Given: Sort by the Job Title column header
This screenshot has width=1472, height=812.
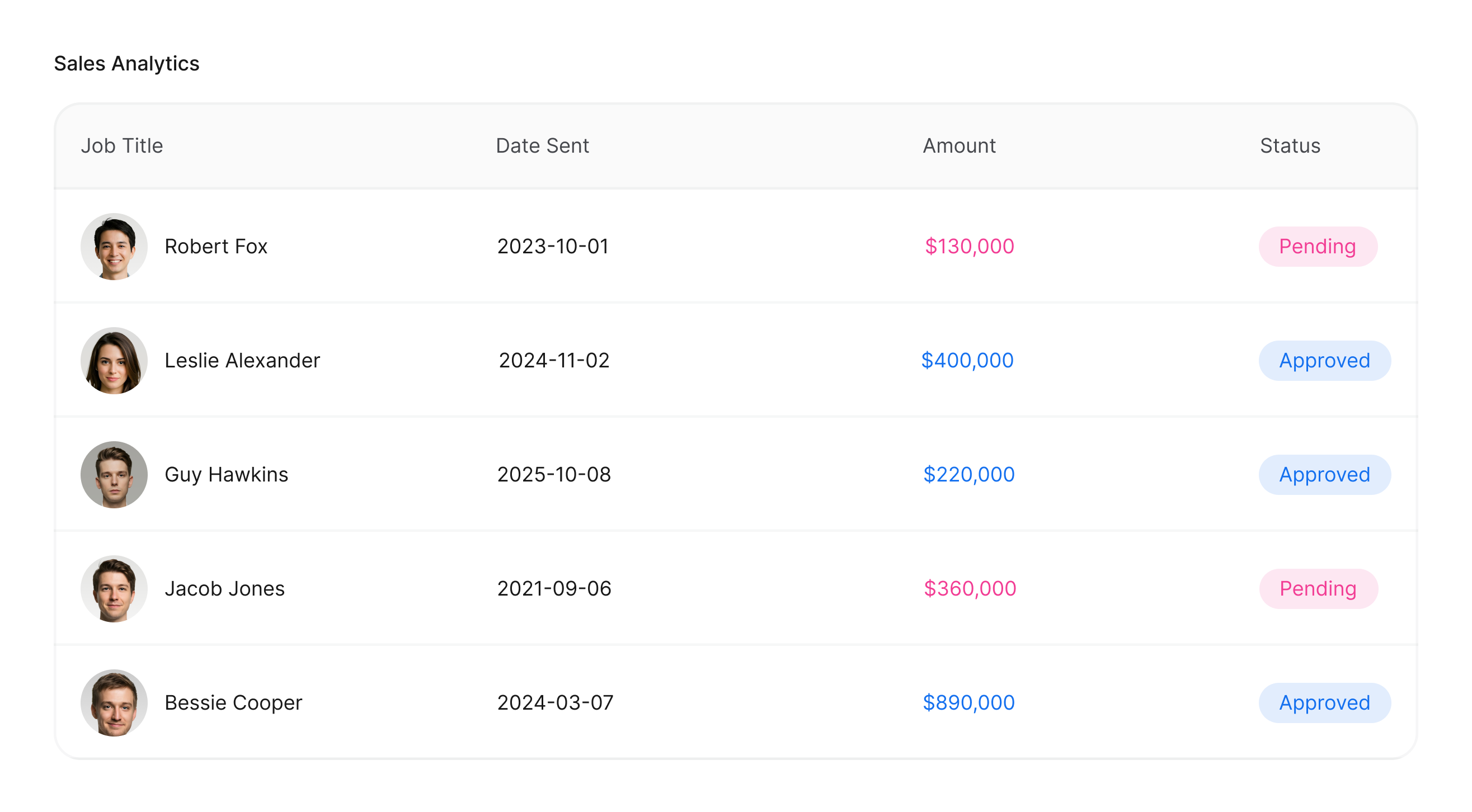Looking at the screenshot, I should point(122,145).
